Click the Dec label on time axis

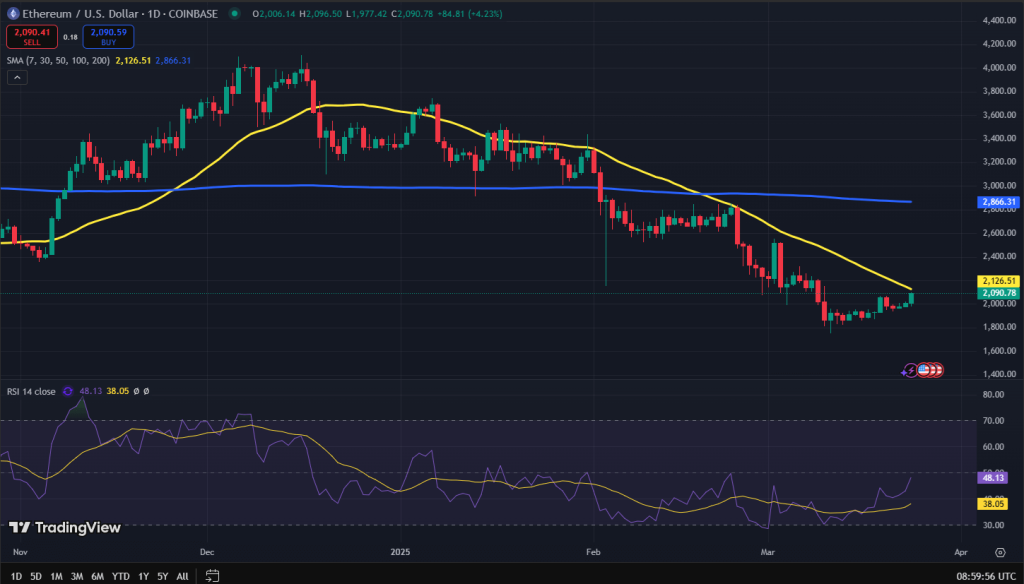coord(207,552)
